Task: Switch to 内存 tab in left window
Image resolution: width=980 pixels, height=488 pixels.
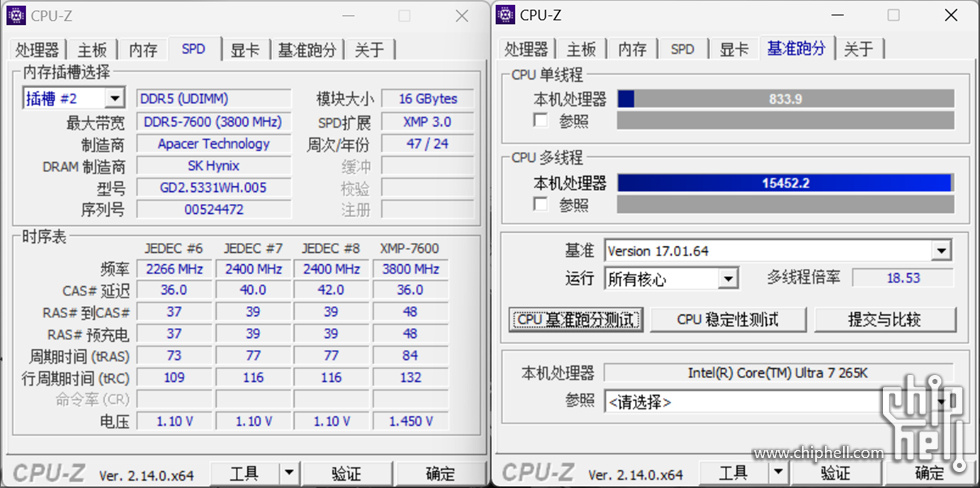Action: 143,49
